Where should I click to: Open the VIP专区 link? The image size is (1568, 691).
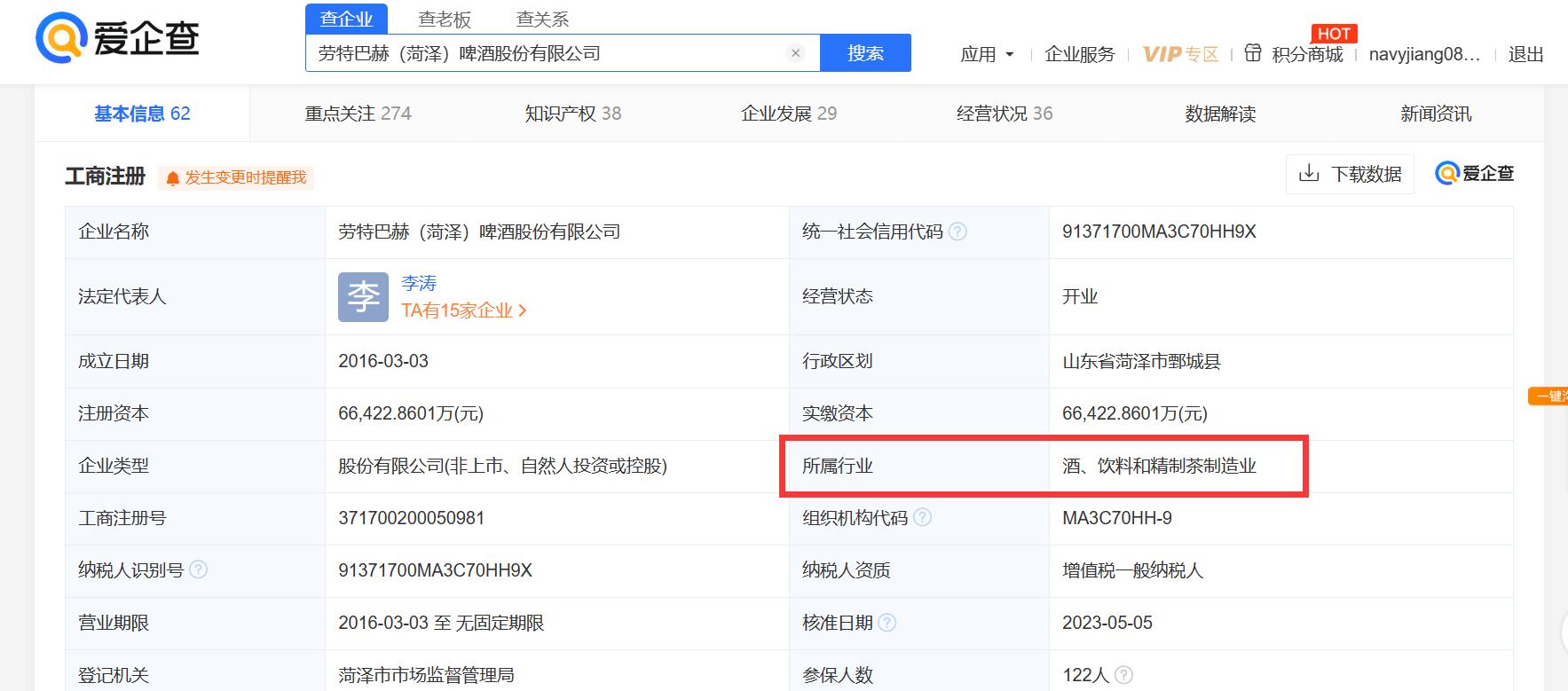point(1180,54)
